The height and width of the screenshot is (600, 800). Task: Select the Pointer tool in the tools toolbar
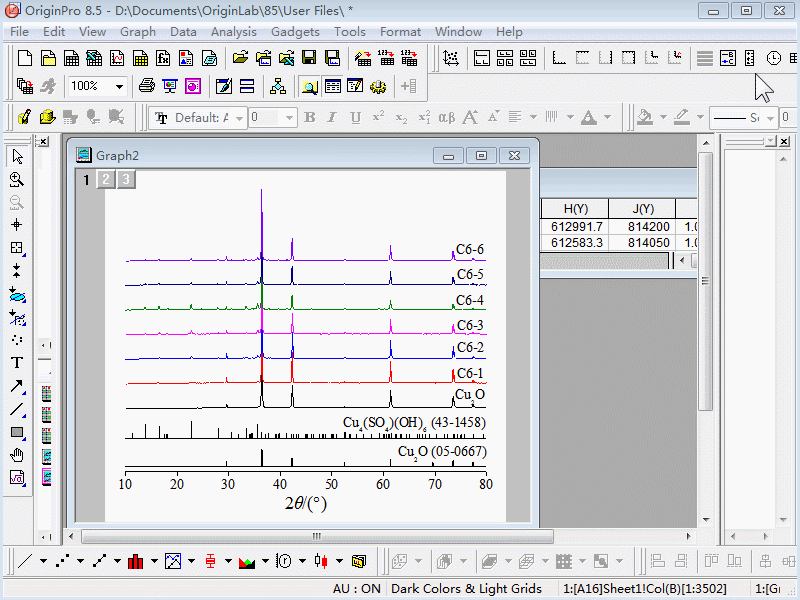pos(17,156)
